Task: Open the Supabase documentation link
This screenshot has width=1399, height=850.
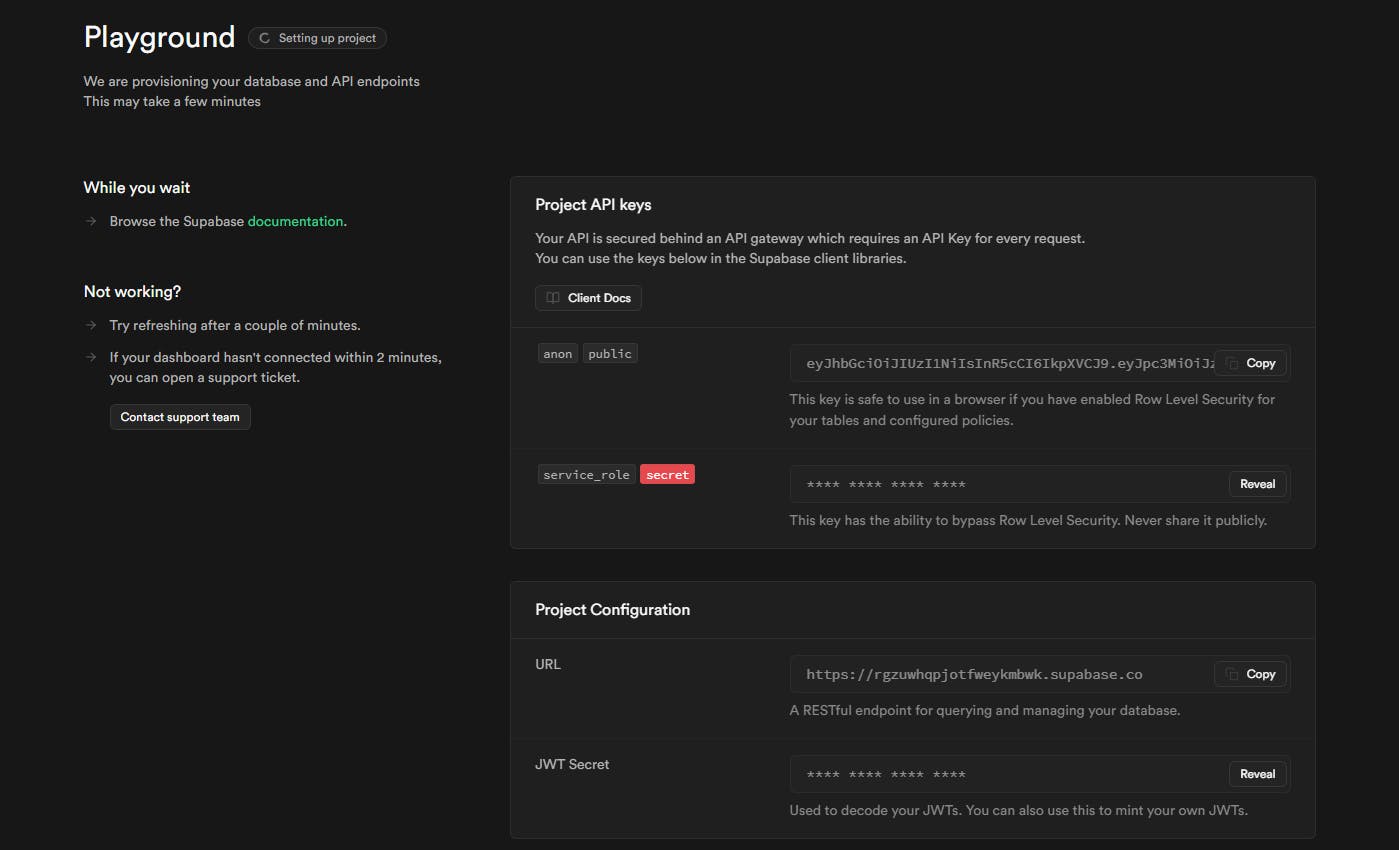Action: [295, 221]
